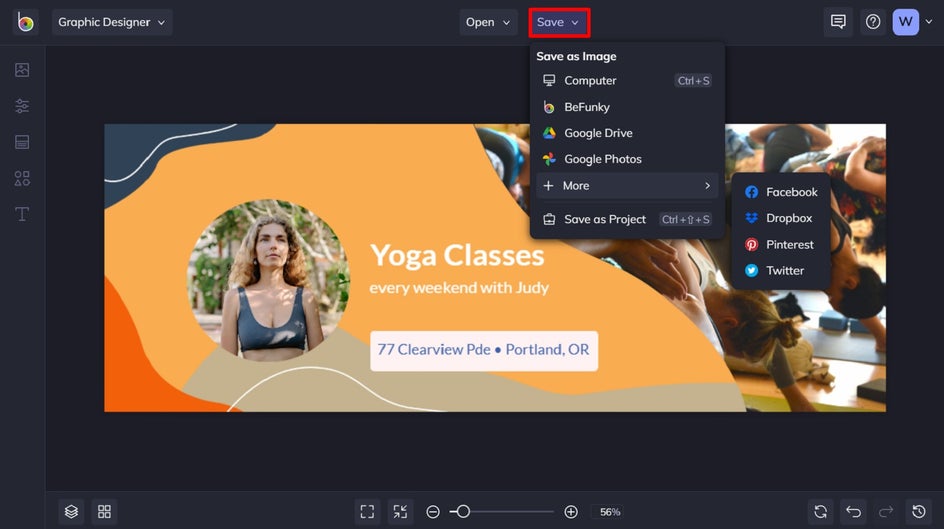
Task: Share to Twitter from submenu
Action: [781, 271]
